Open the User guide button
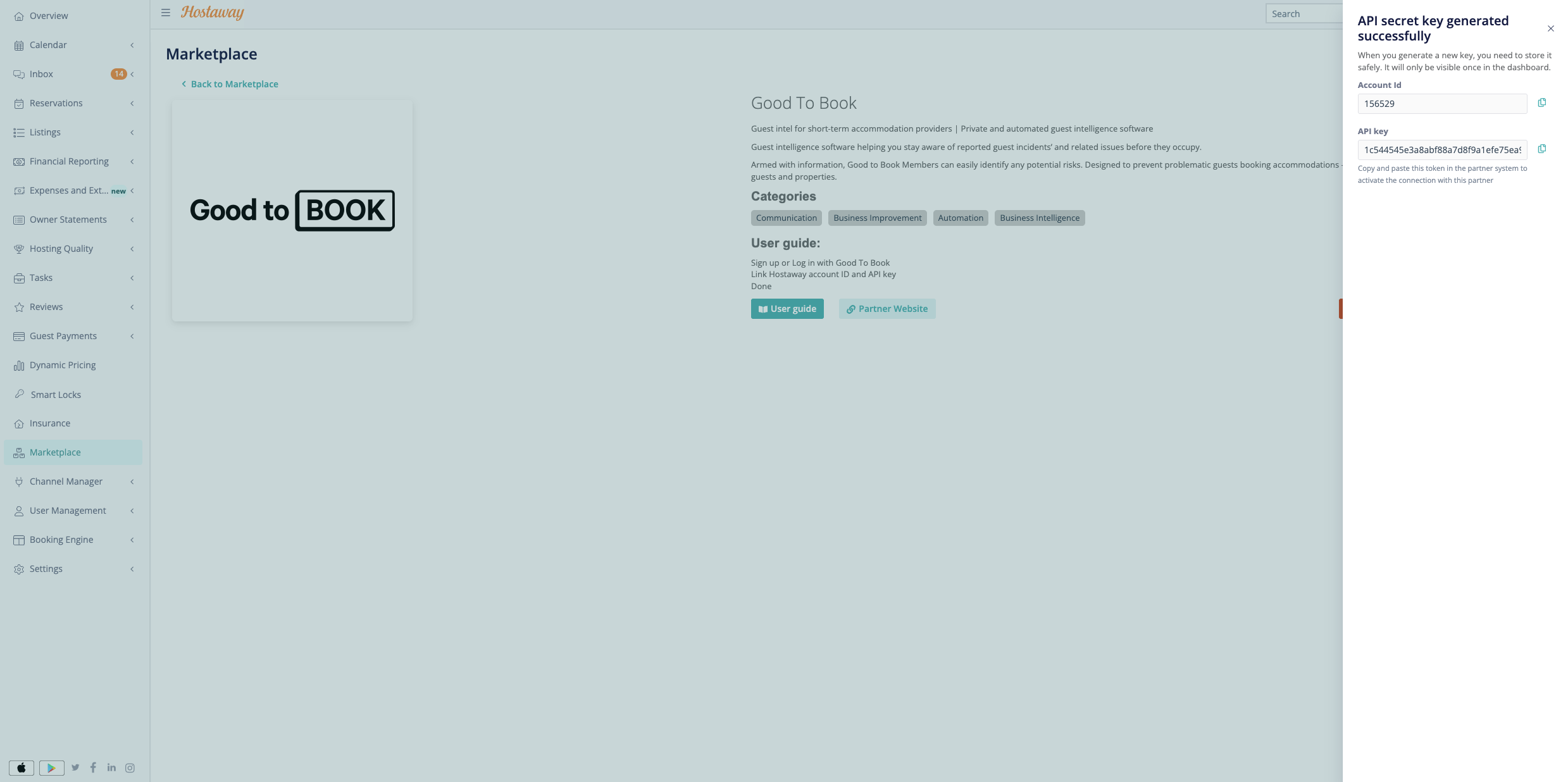Screen dimensions: 1568x782 pyautogui.click(x=787, y=309)
